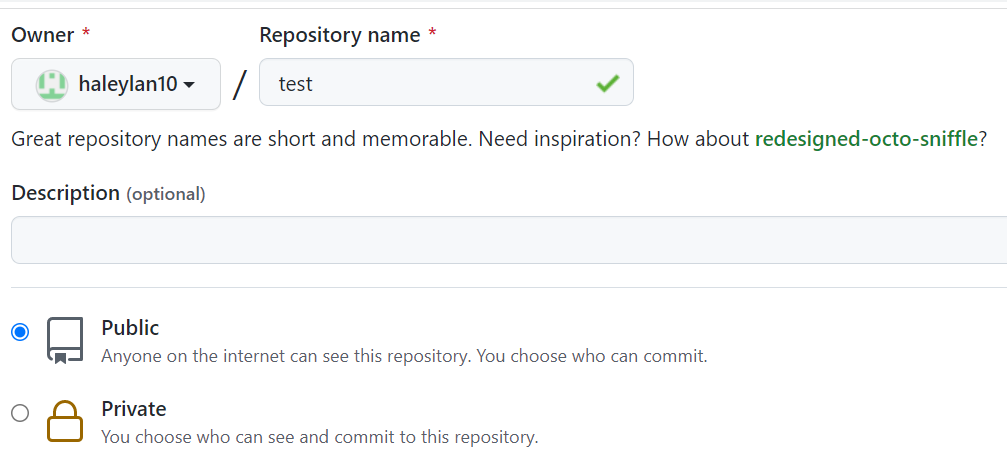Choose Public by clicking its label text
The image size is (1007, 473).
(x=130, y=328)
